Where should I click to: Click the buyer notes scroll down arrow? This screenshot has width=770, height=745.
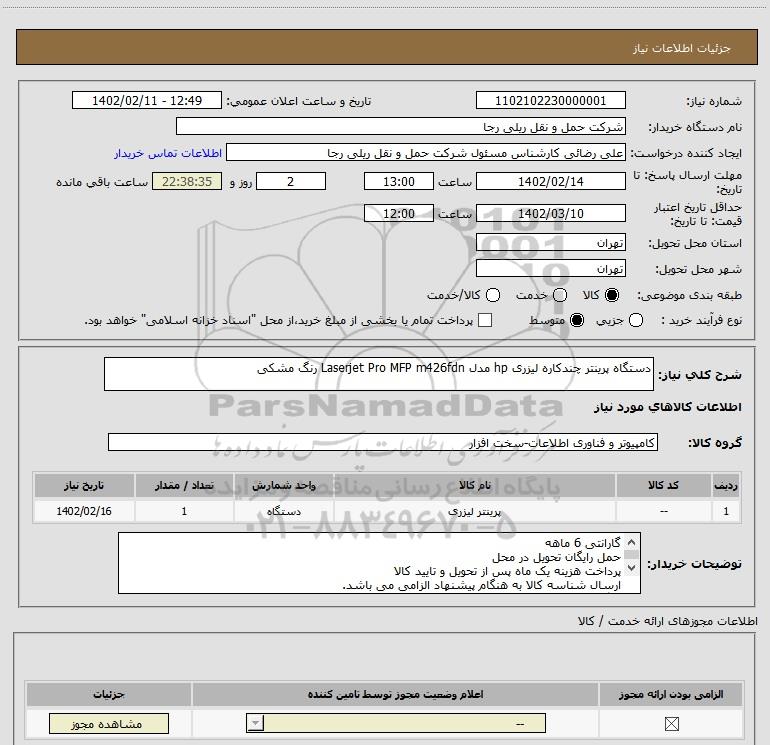(632, 568)
